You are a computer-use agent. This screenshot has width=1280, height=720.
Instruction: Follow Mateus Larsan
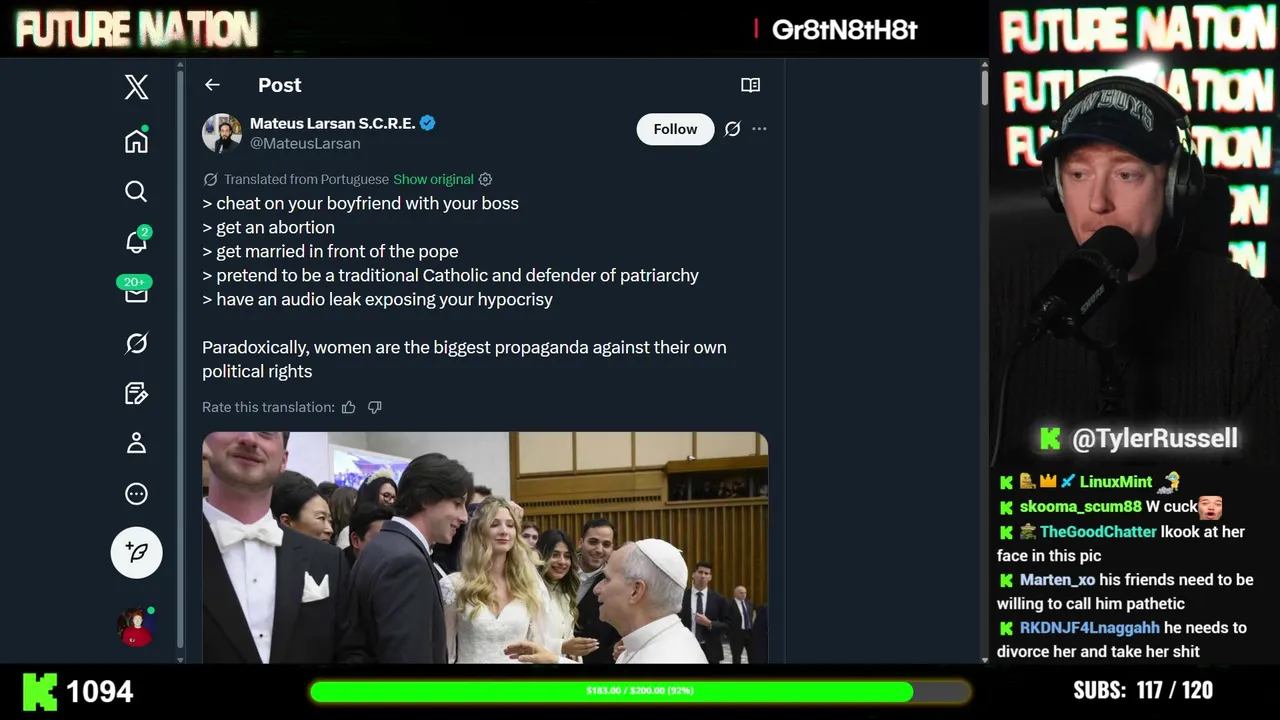[675, 129]
